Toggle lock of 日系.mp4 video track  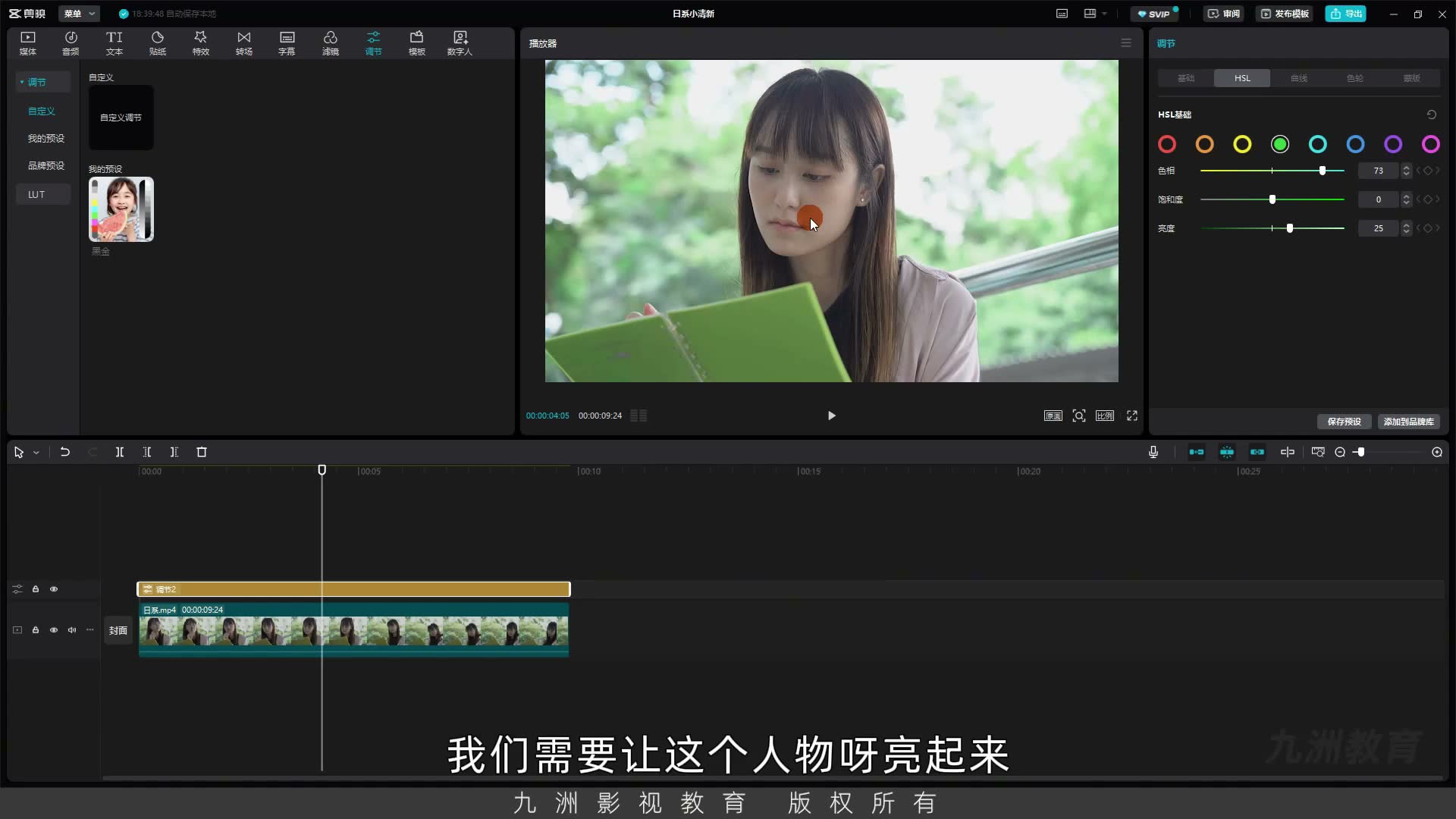(36, 630)
